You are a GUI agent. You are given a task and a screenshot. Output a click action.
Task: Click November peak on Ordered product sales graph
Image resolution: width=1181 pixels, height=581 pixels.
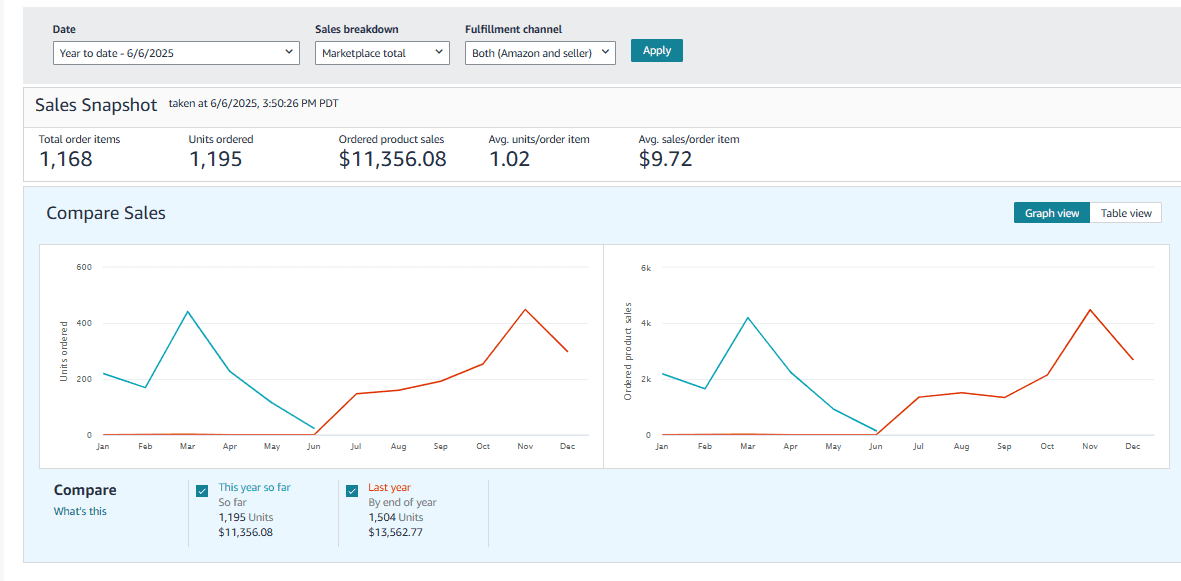[x=1090, y=309]
